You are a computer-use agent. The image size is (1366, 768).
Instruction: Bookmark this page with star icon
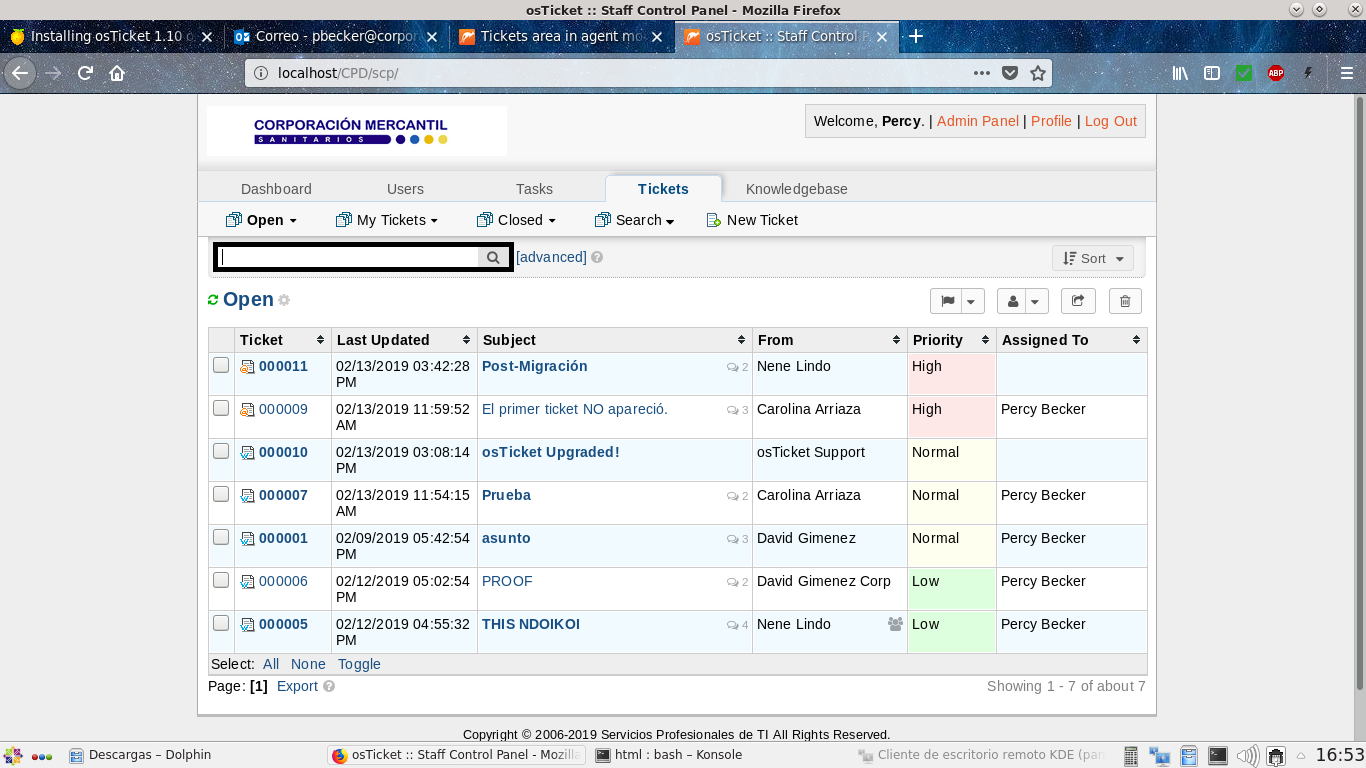[x=1038, y=73]
